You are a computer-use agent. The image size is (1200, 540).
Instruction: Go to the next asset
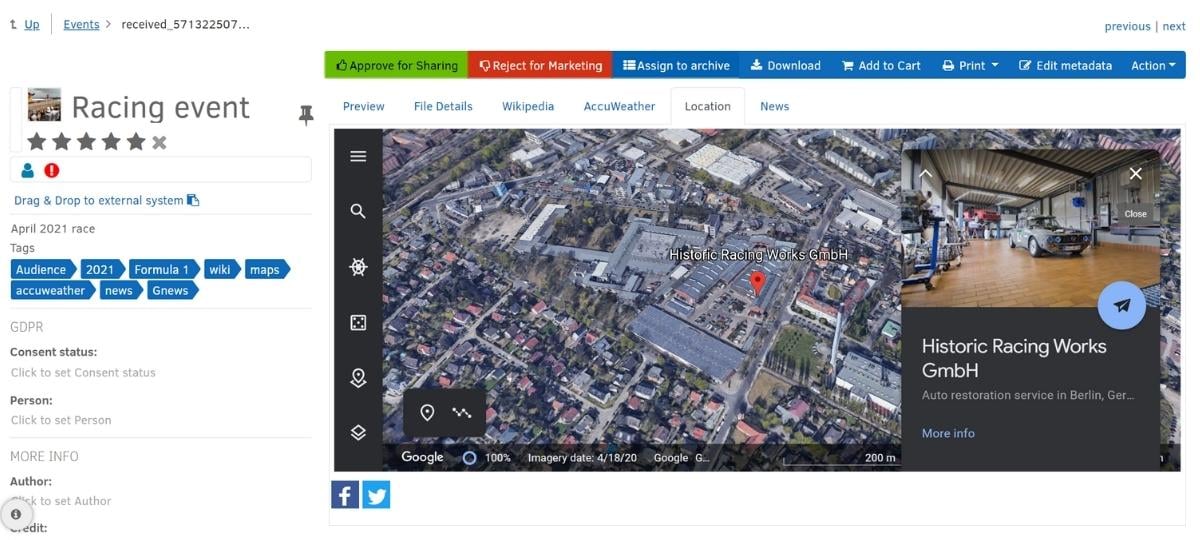pyautogui.click(x=1174, y=26)
